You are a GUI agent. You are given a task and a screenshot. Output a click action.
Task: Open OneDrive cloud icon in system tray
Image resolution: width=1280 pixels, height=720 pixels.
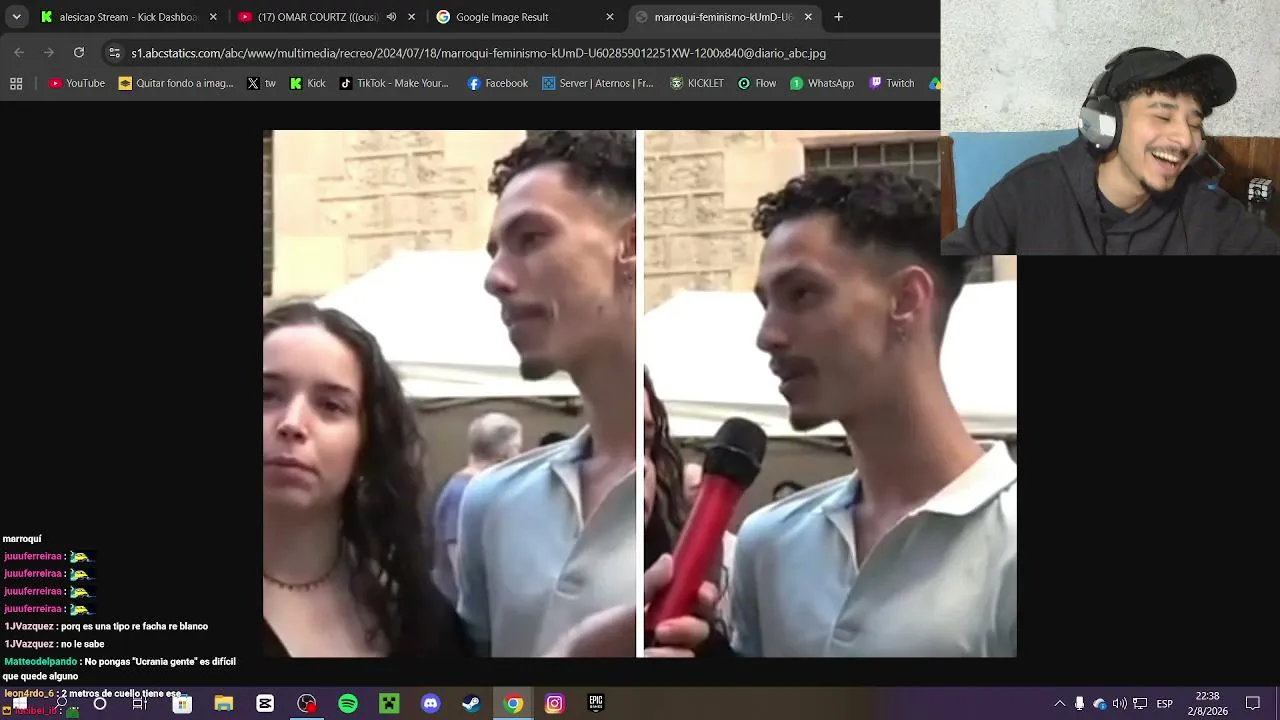[1100, 704]
